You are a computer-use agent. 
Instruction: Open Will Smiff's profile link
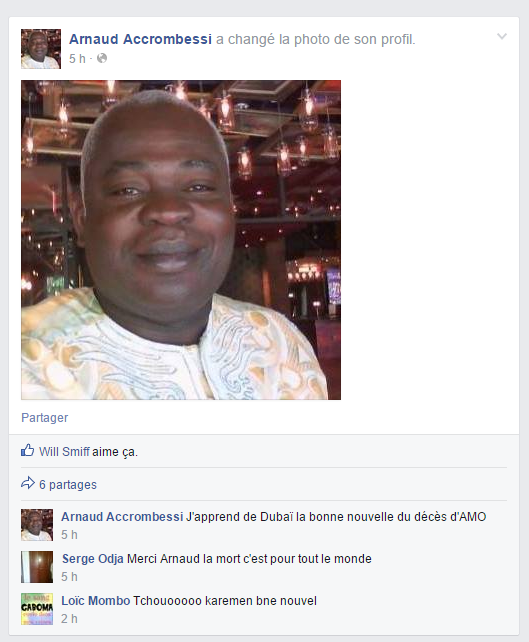tap(64, 452)
